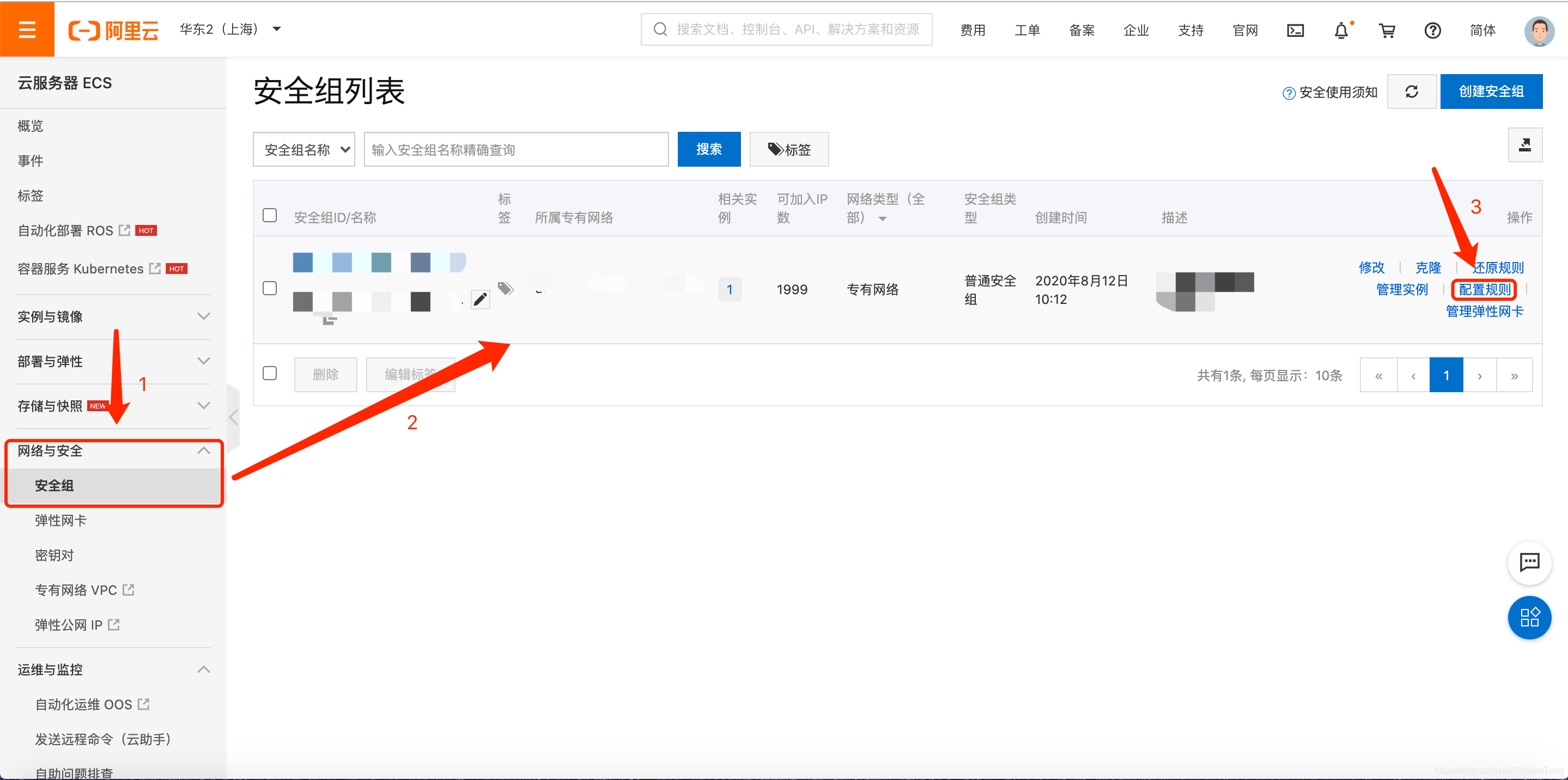Image resolution: width=1568 pixels, height=780 pixels.
Task: Refresh the security group list
Action: click(1411, 92)
